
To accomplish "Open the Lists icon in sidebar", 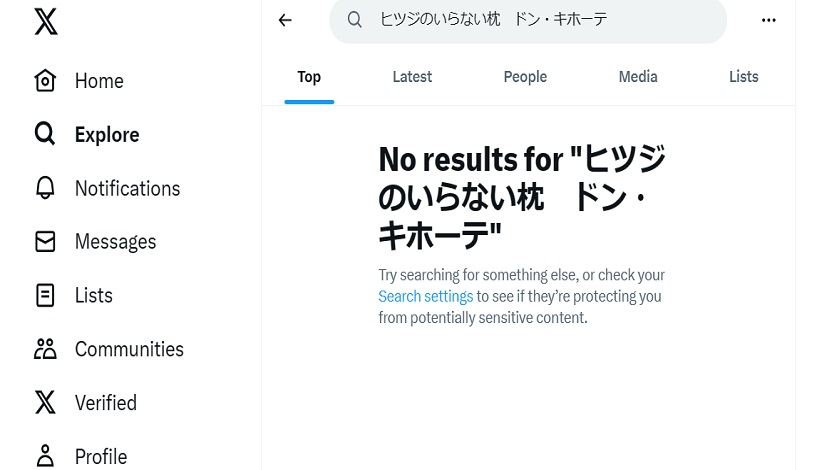I will coord(45,295).
